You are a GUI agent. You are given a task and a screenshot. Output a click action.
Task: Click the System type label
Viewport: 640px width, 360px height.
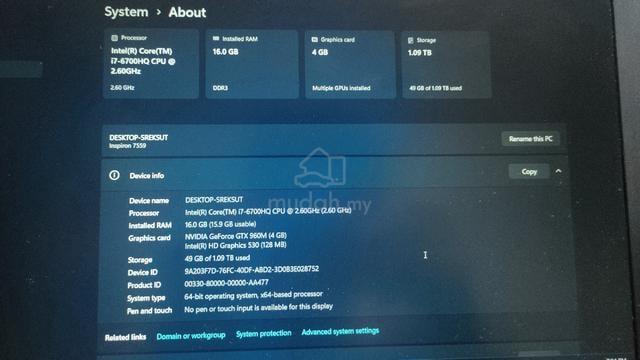pyautogui.click(x=146, y=298)
